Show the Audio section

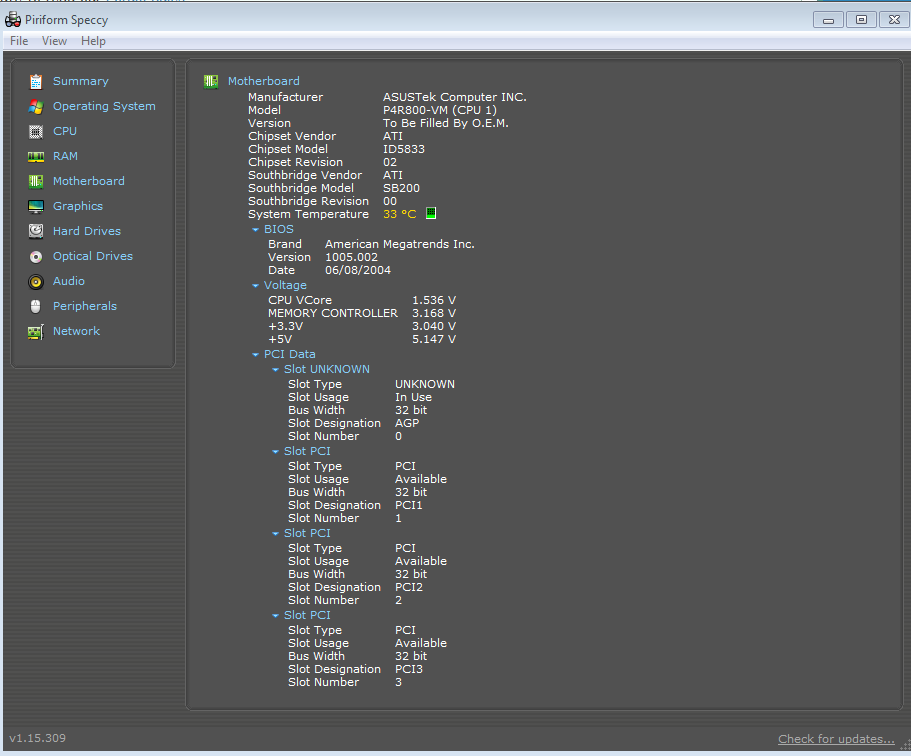pyautogui.click(x=69, y=281)
